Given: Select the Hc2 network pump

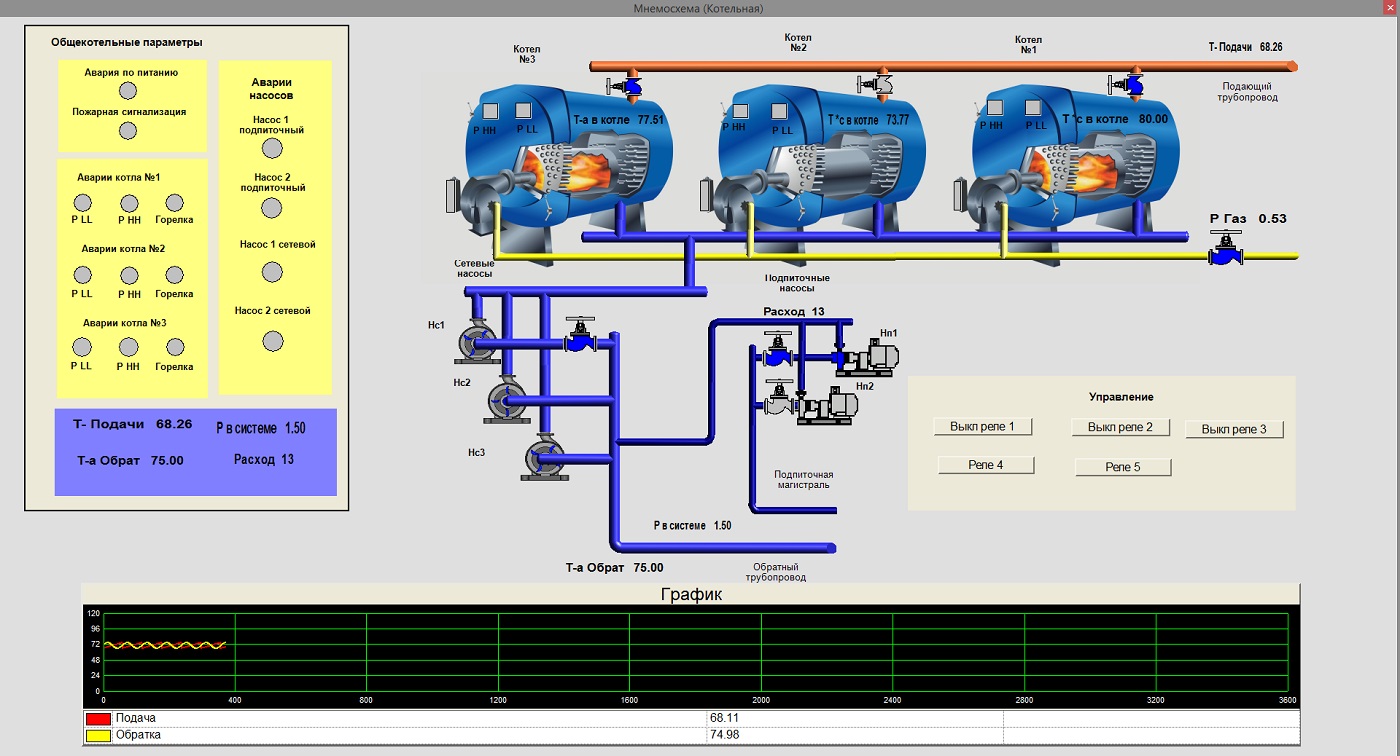Looking at the screenshot, I should coord(505,399).
